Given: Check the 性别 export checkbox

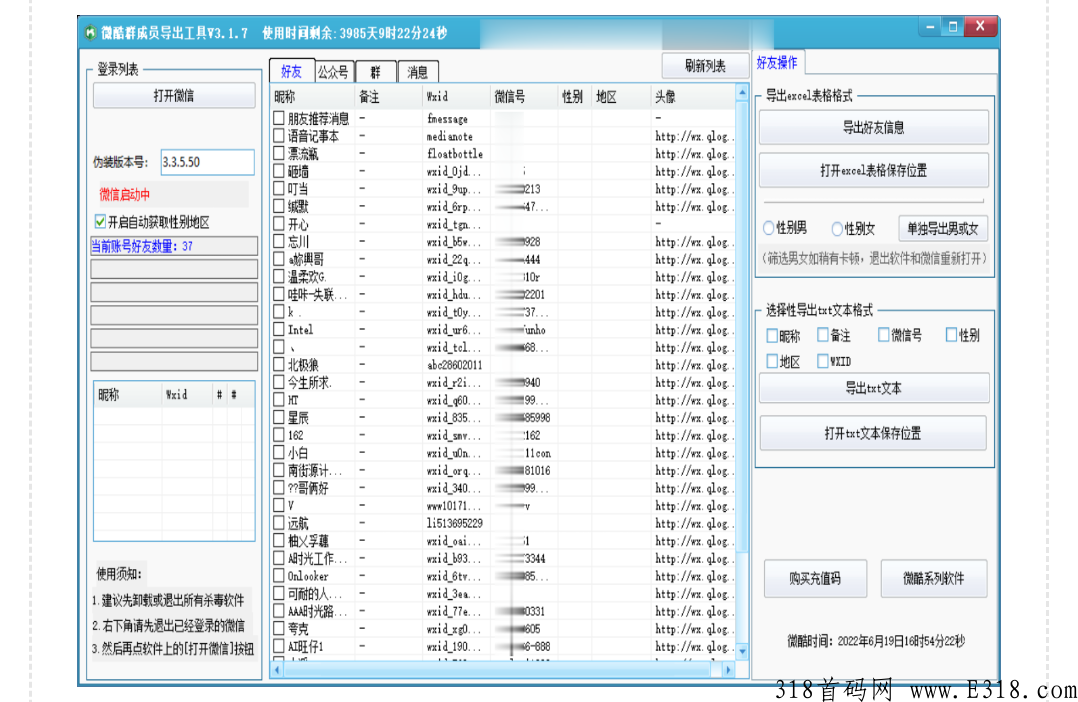Looking at the screenshot, I should [952, 335].
